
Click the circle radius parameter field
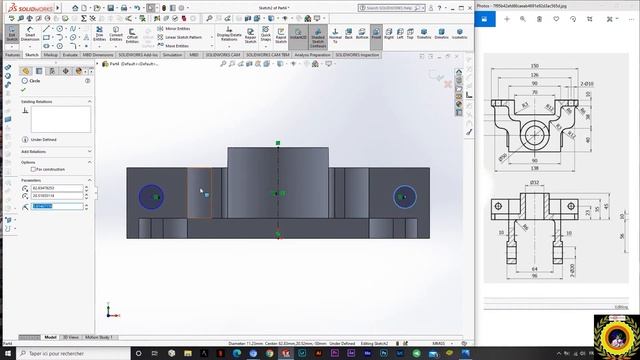click(x=57, y=207)
